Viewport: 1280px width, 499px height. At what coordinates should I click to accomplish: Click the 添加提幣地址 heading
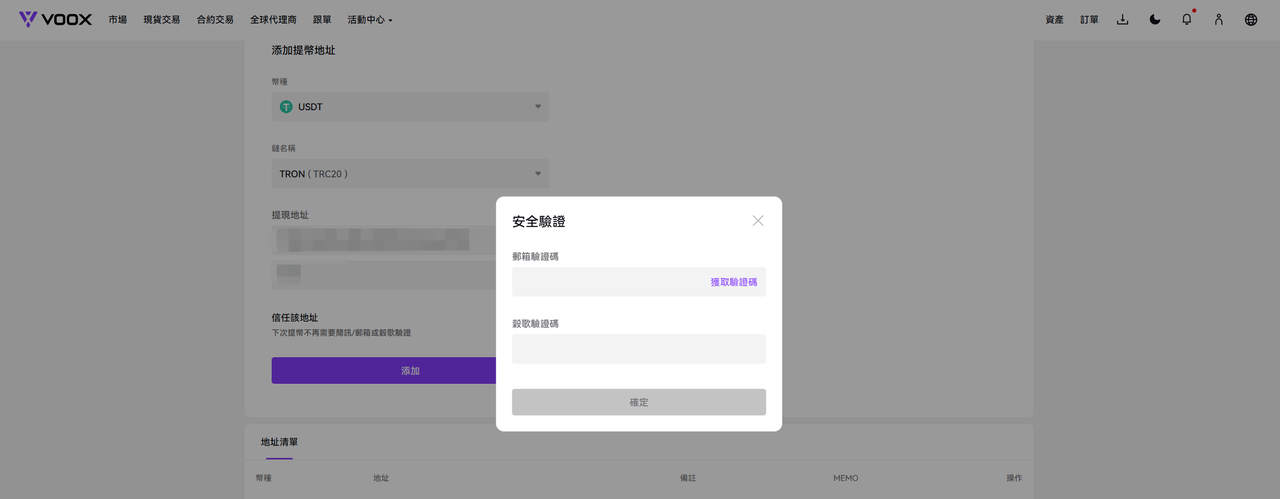(303, 50)
